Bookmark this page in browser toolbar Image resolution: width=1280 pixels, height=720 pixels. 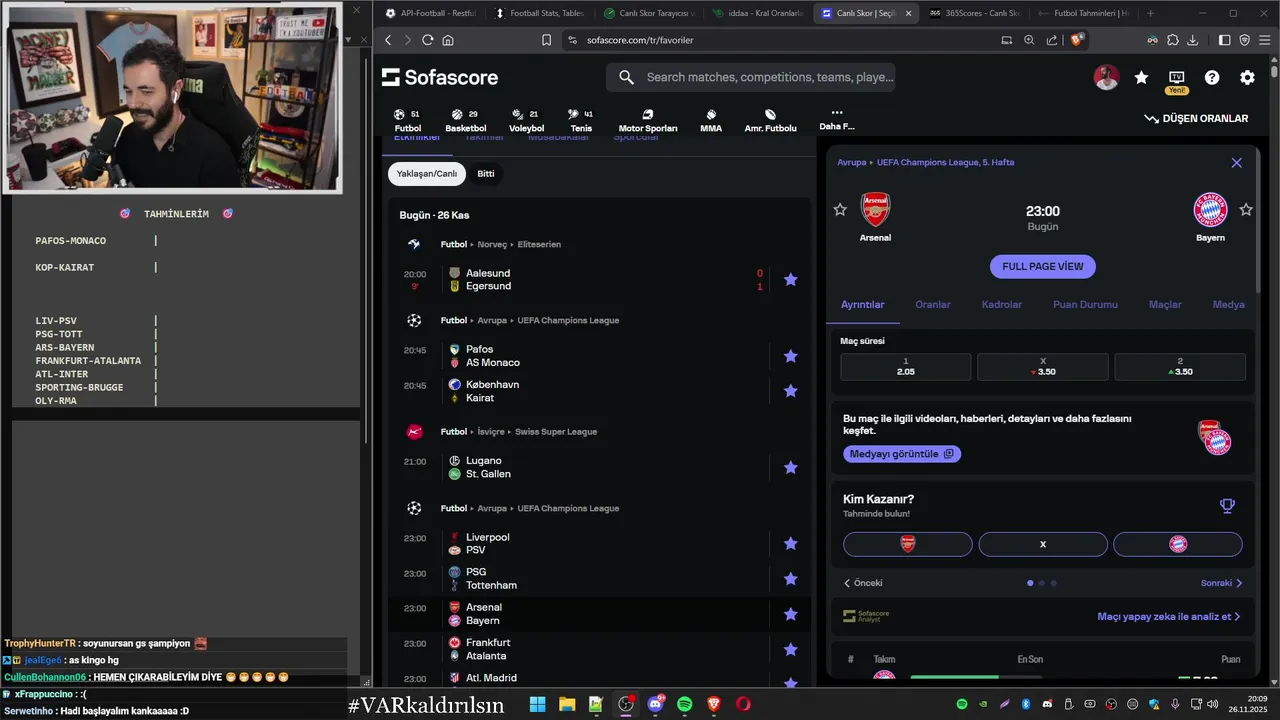(546, 40)
